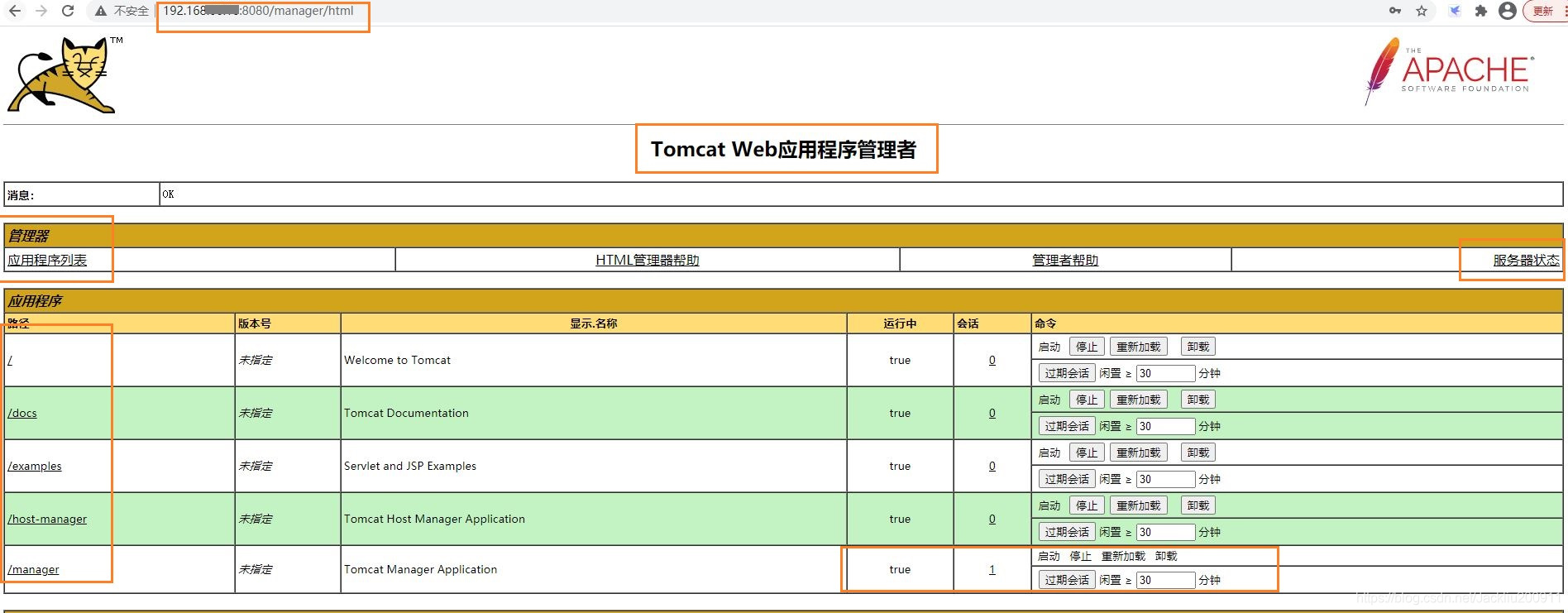Click 停止 for the /examples application
This screenshot has height=613, width=1568.
tap(1087, 453)
